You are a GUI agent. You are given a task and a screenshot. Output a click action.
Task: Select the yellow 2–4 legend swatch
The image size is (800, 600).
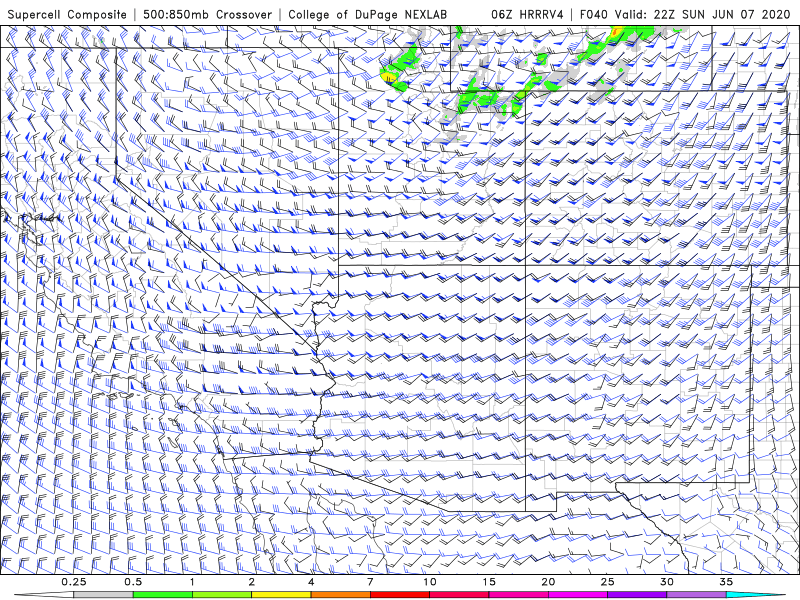[x=281, y=595]
